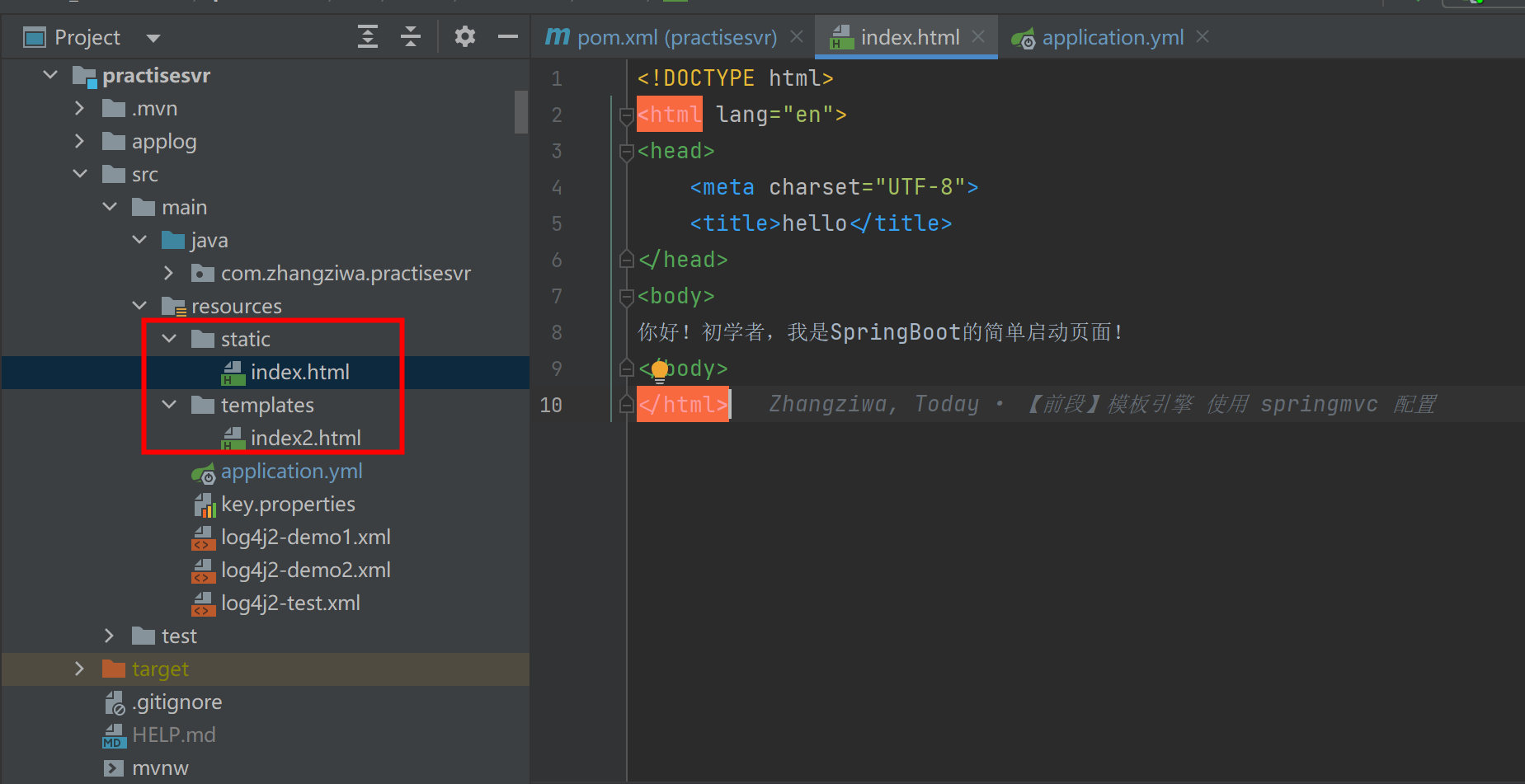
Task: Select key.properties file
Action: pos(288,505)
